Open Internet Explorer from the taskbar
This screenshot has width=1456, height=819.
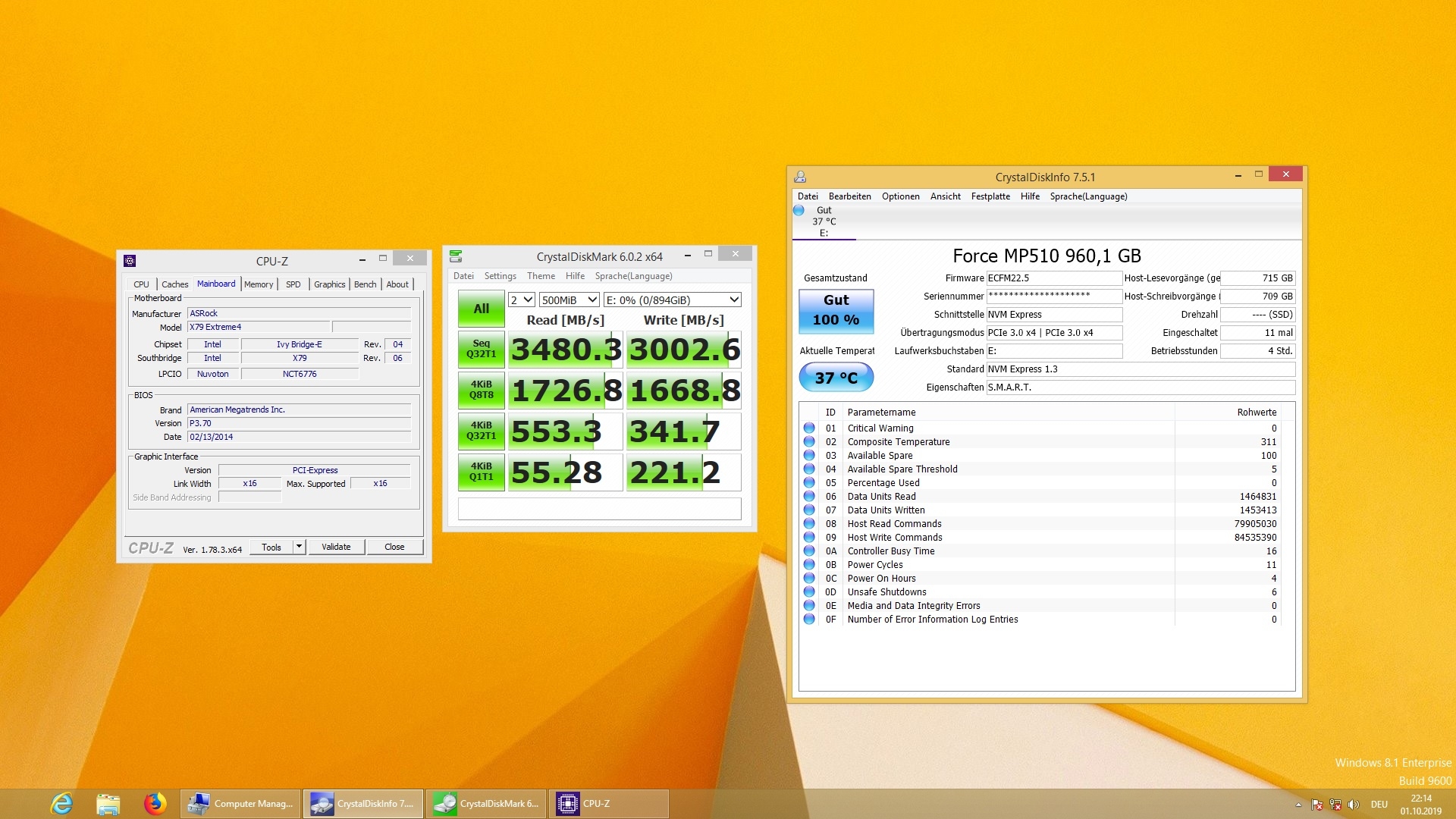pos(61,804)
